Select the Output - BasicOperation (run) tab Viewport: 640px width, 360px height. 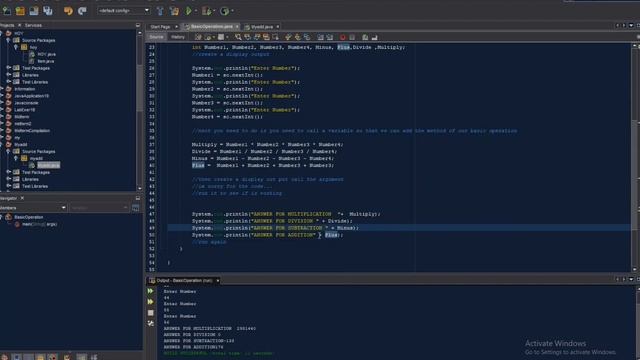coord(184,280)
